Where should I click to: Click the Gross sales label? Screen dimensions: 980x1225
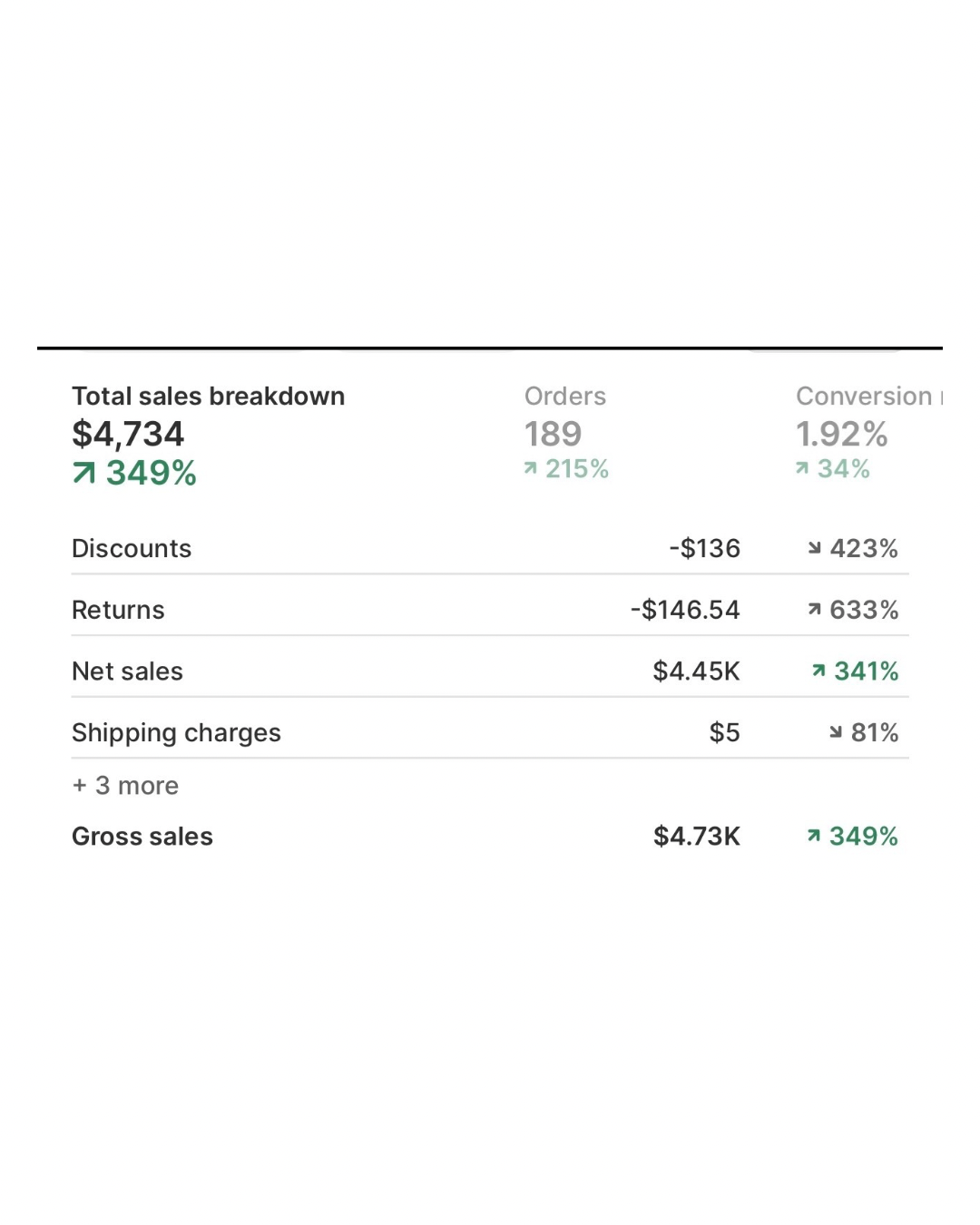coord(142,836)
